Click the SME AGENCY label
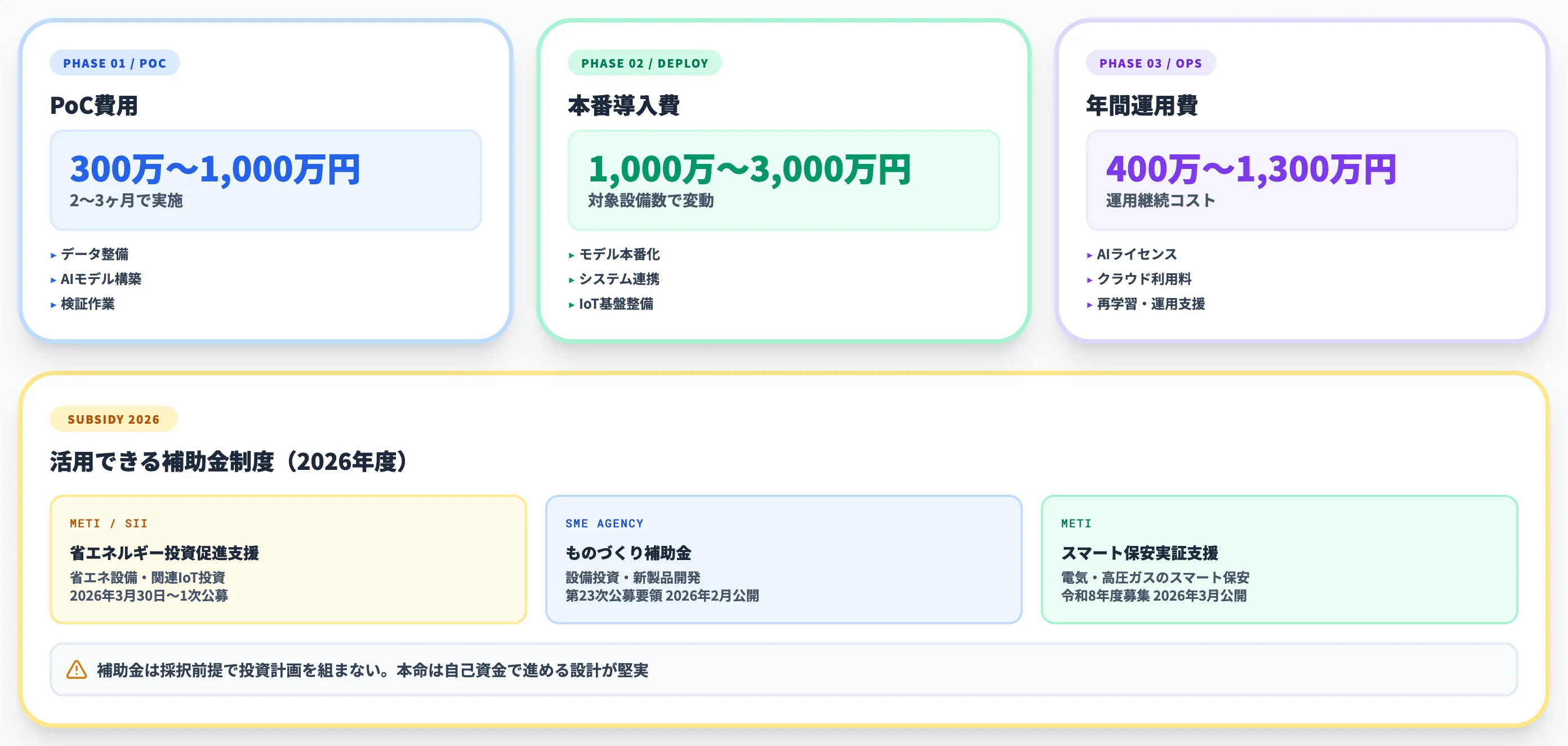The image size is (1568, 746). [x=604, y=523]
